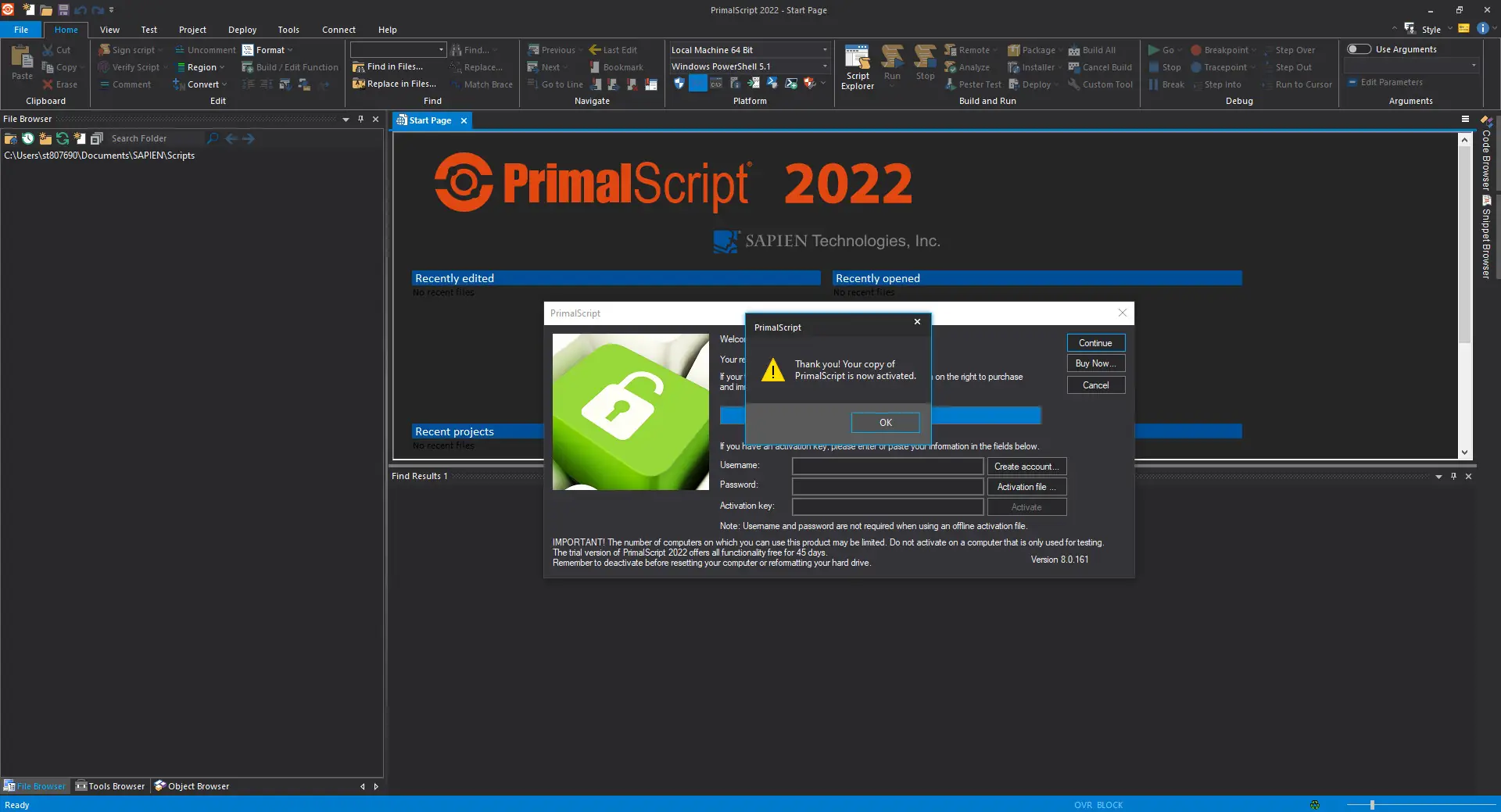
Task: Open Find in Files
Action: pyautogui.click(x=388, y=67)
